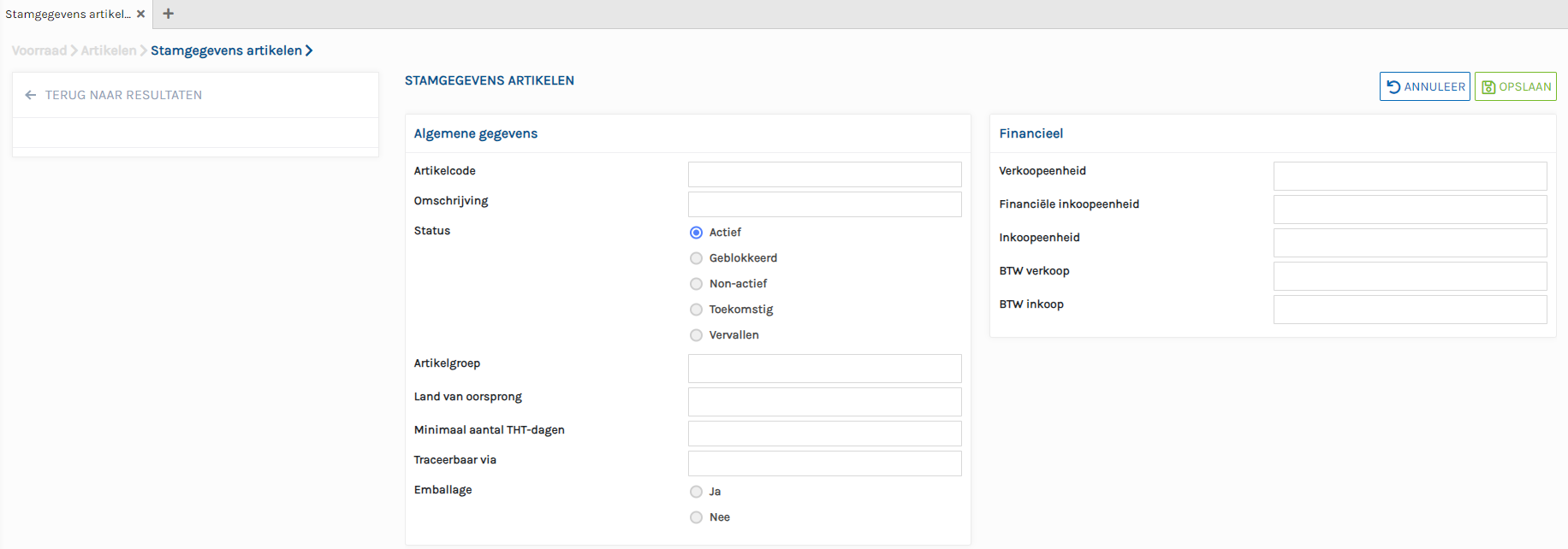Click the chevron after Stamgegevens artikelen
Image resolution: width=1568 pixels, height=549 pixels.
[309, 50]
